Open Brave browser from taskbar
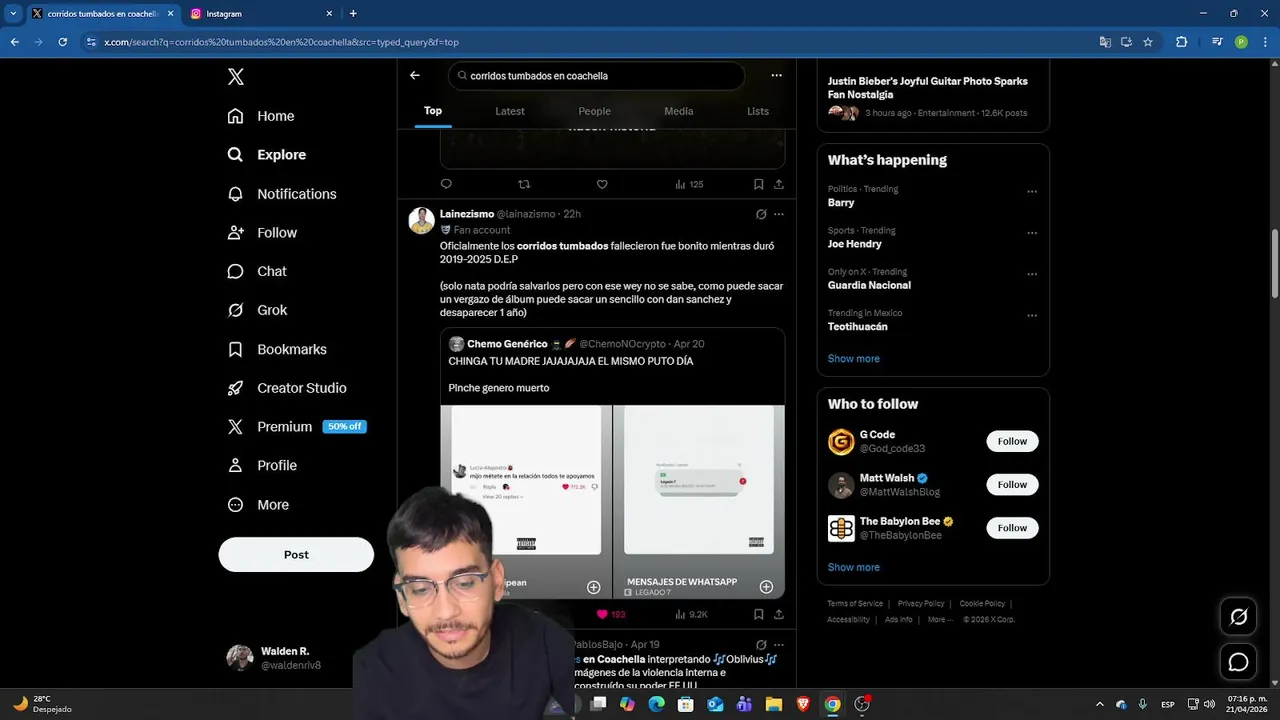Image resolution: width=1280 pixels, height=720 pixels. pyautogui.click(x=803, y=704)
